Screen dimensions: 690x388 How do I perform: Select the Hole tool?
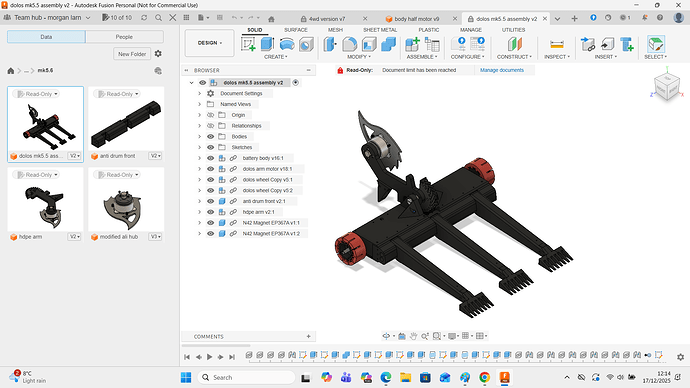click(x=306, y=44)
